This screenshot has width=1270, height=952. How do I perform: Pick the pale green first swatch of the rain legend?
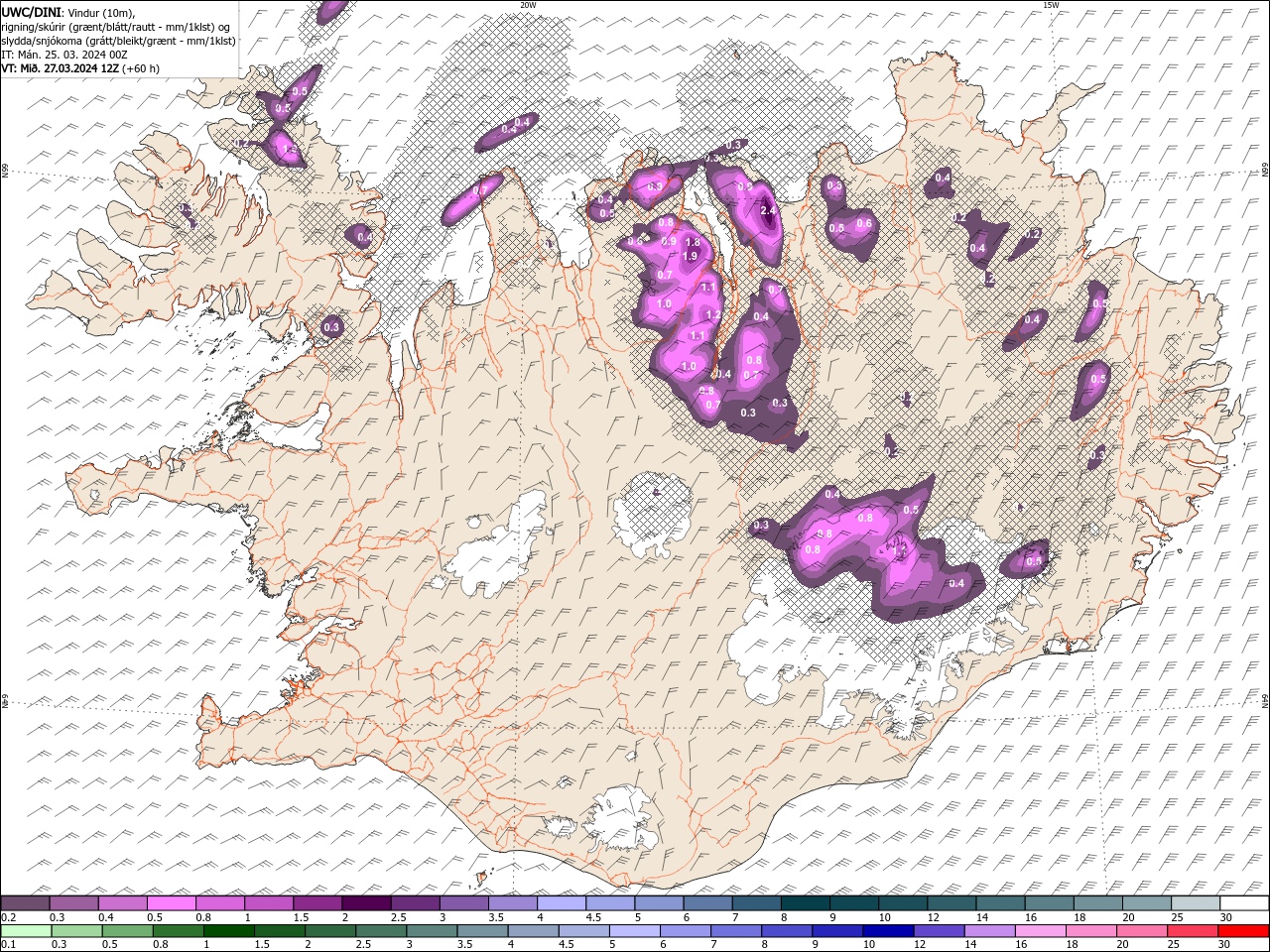click(26, 931)
